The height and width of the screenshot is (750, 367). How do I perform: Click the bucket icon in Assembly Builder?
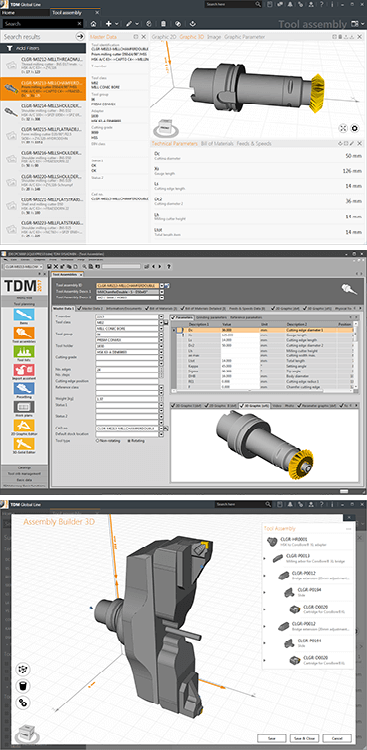(x=23, y=686)
